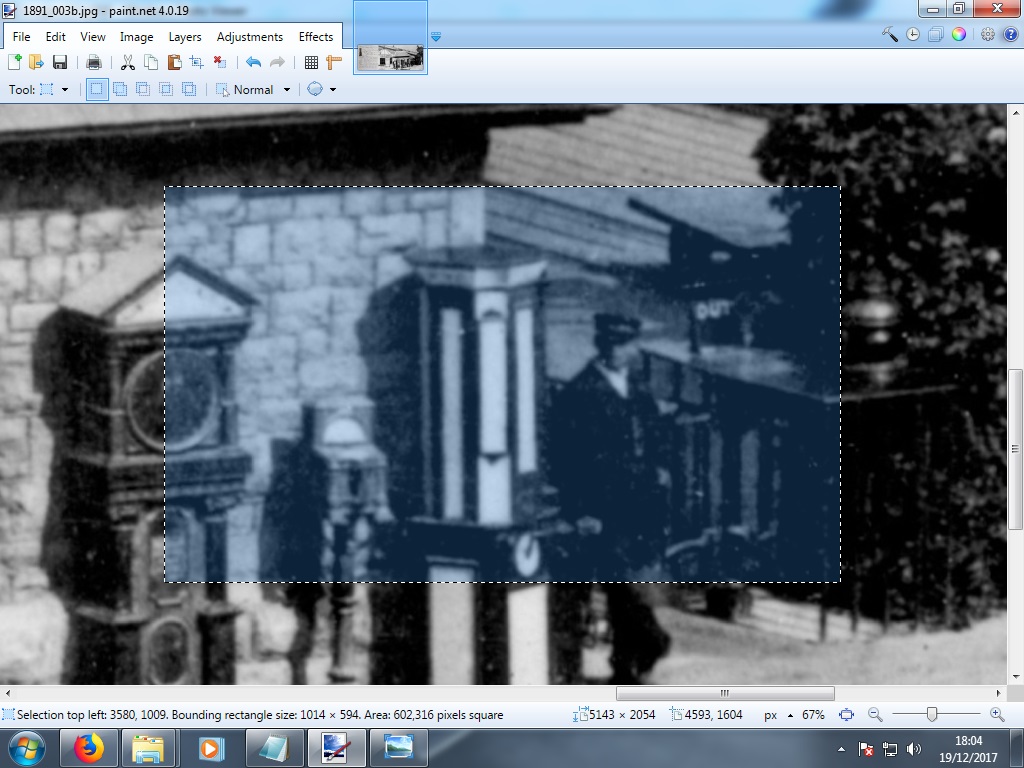
Task: Open the Print dialog icon
Action: click(94, 61)
